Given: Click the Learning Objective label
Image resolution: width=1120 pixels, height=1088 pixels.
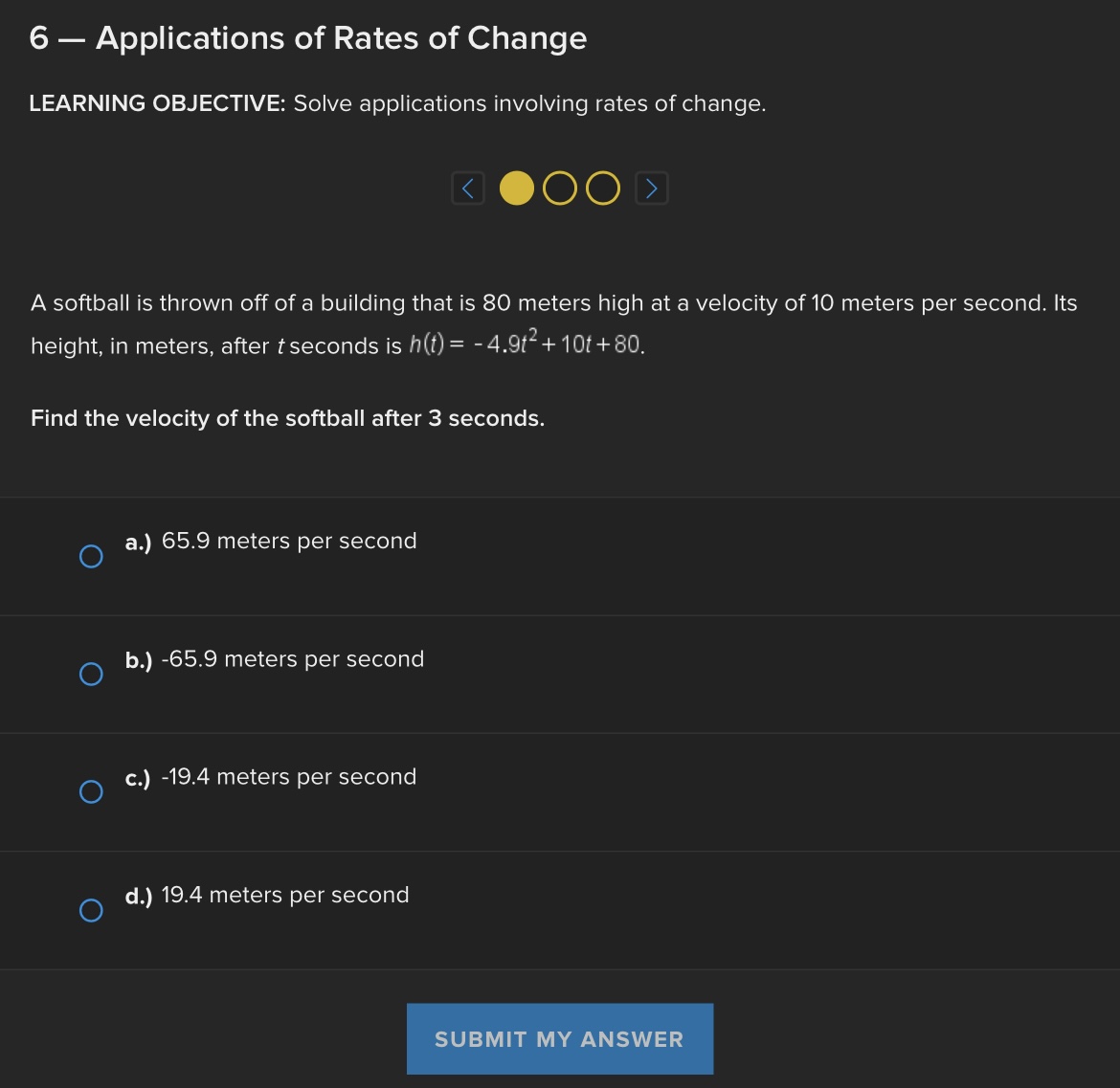Looking at the screenshot, I should click(157, 103).
